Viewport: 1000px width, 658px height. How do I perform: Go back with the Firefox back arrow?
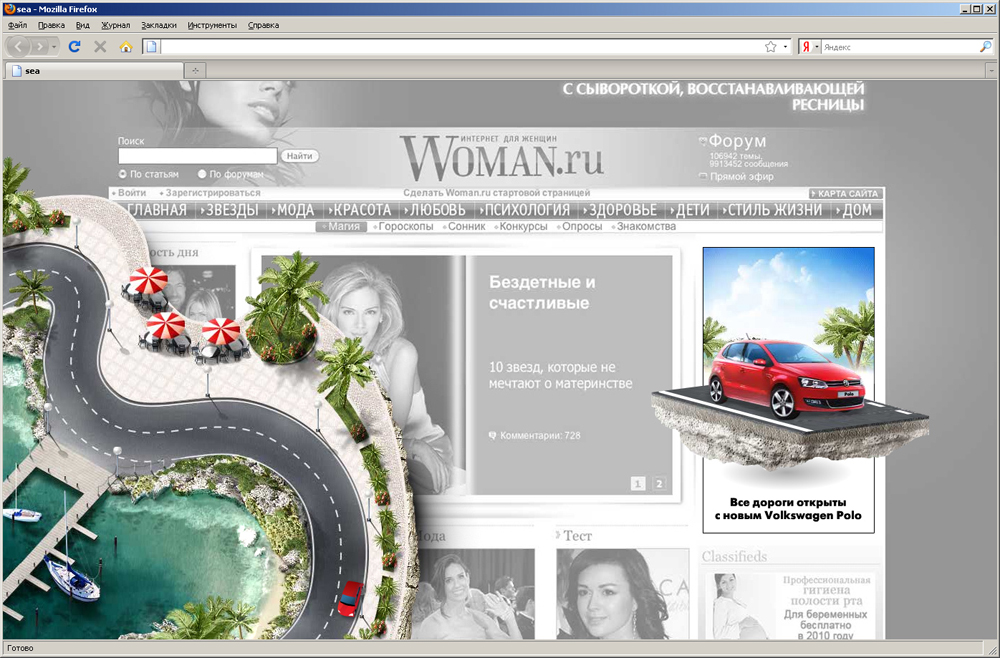pos(18,47)
